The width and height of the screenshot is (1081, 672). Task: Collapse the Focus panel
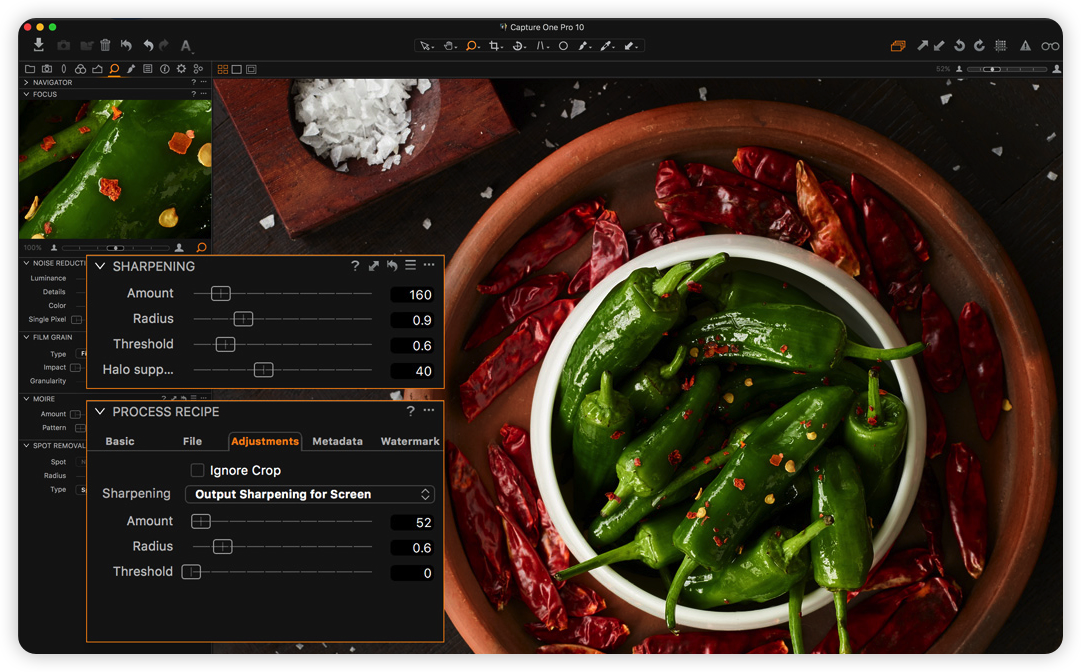coord(27,94)
